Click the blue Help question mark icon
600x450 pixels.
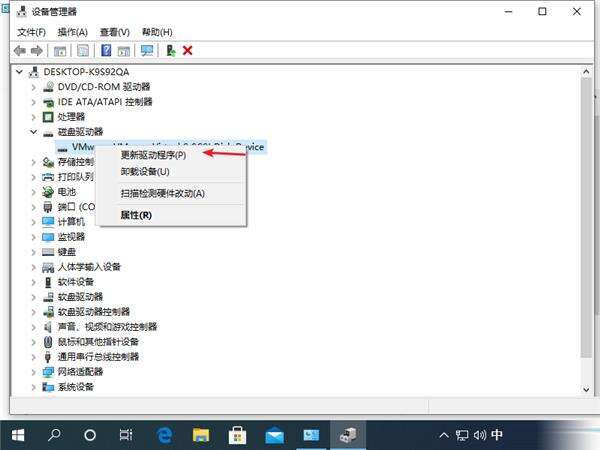pyautogui.click(x=106, y=51)
